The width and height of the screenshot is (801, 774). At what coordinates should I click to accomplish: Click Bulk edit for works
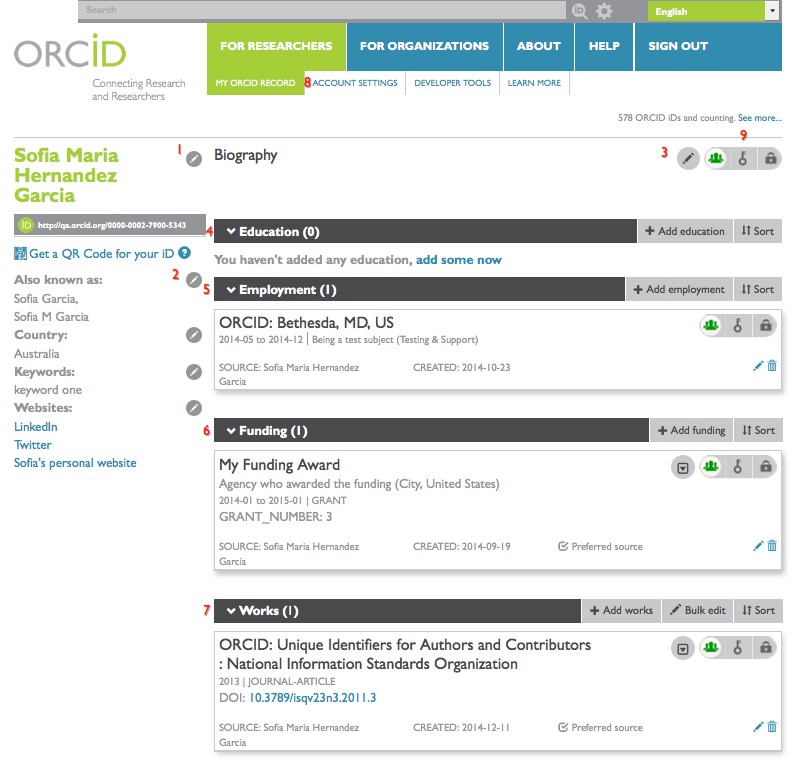coord(697,610)
